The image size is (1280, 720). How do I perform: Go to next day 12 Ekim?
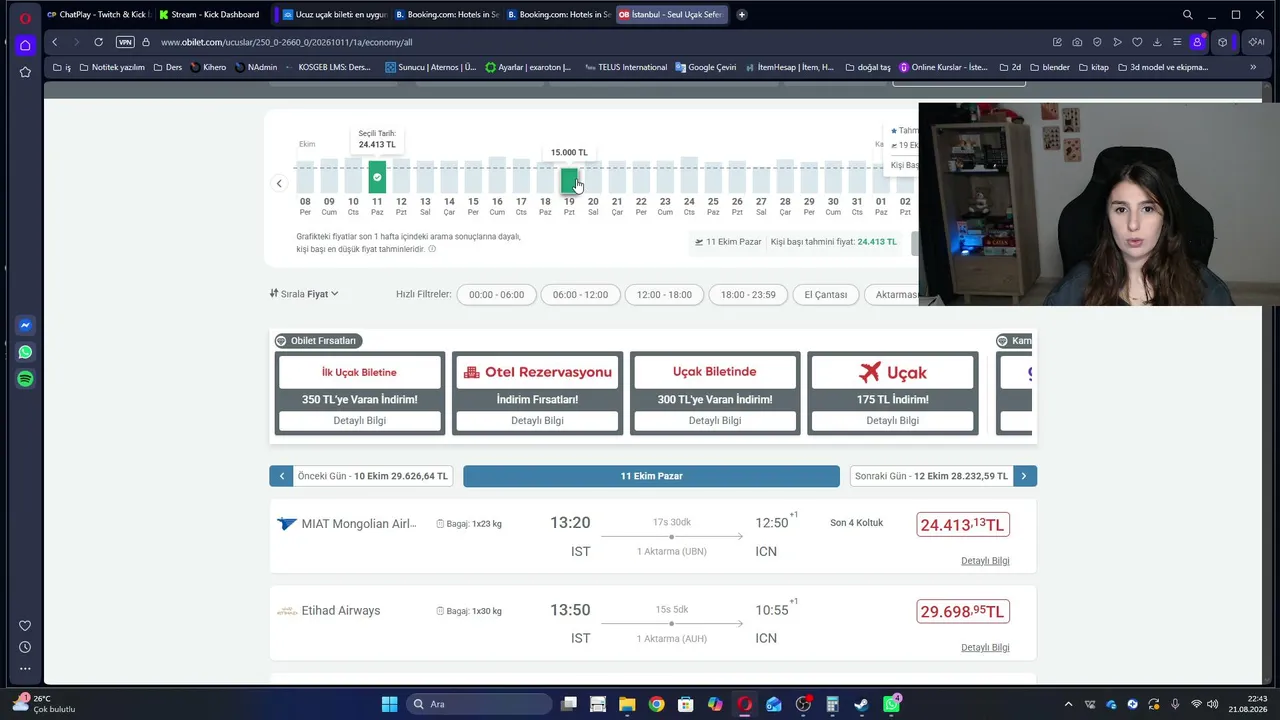point(943,476)
